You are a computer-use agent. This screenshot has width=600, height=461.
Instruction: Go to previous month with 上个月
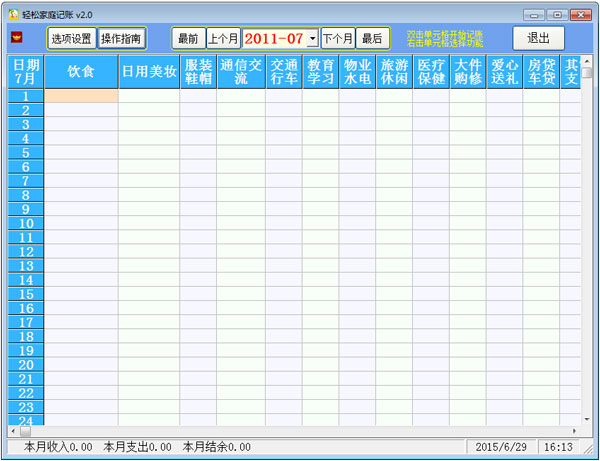pos(223,38)
